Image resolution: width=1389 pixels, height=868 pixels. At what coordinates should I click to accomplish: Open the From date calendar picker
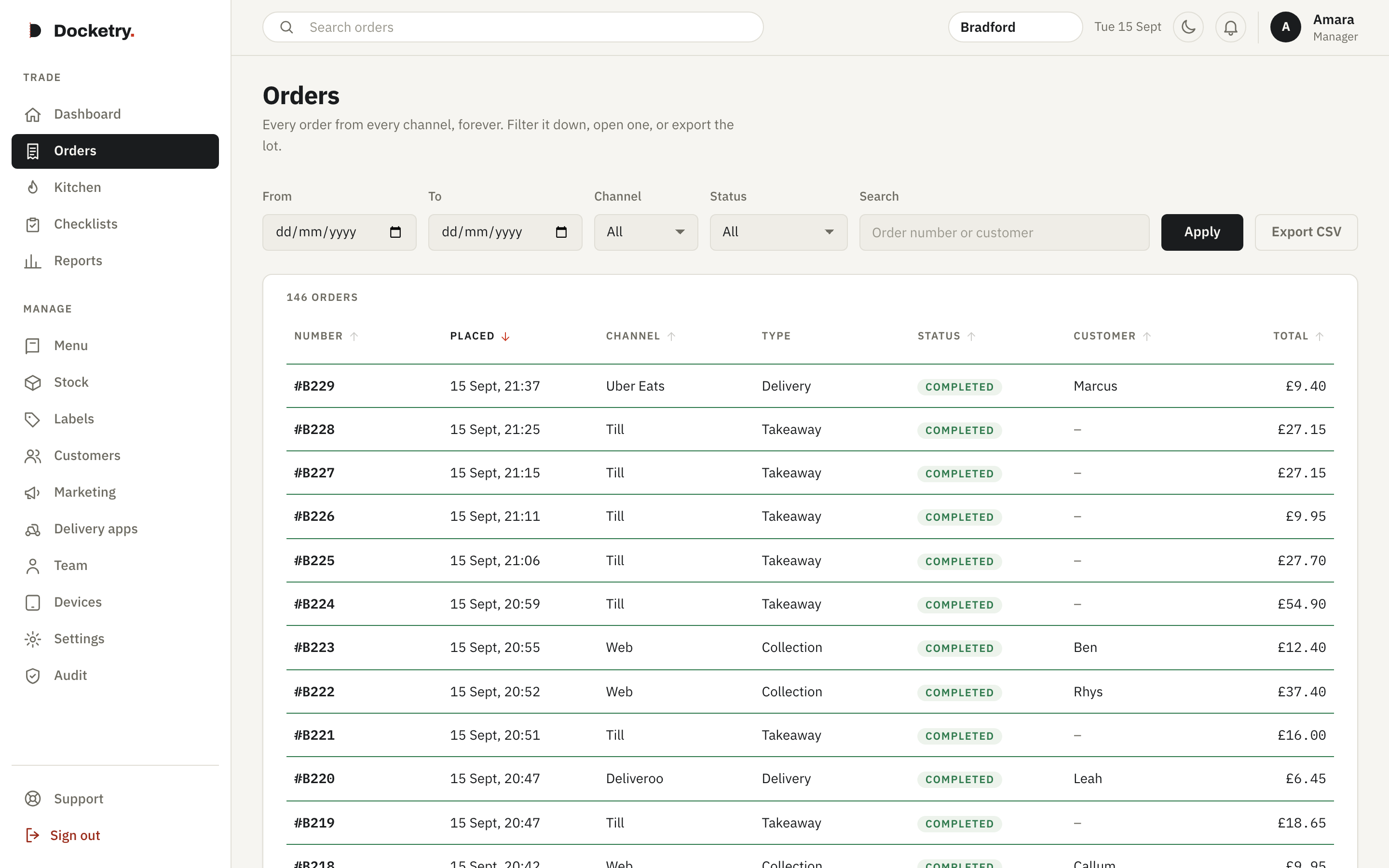395,232
